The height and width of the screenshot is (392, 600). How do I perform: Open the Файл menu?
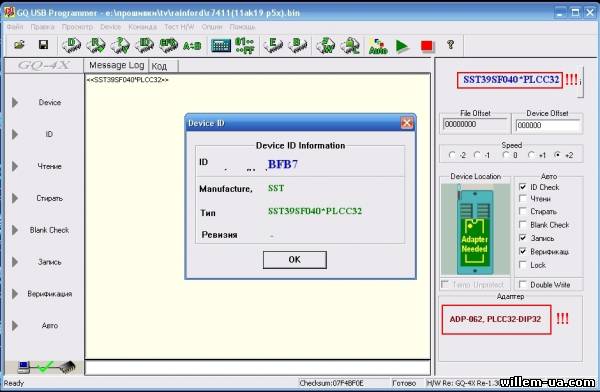(15, 27)
